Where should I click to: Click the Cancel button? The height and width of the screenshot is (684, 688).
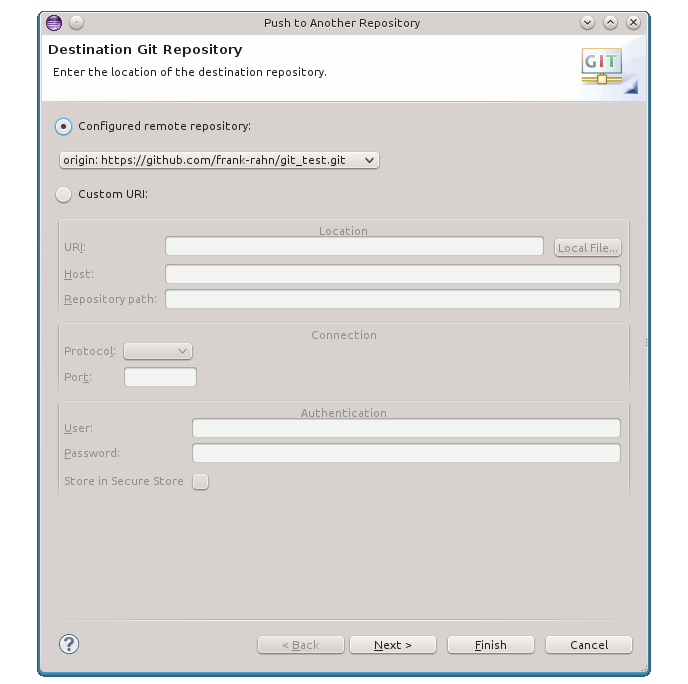click(589, 645)
